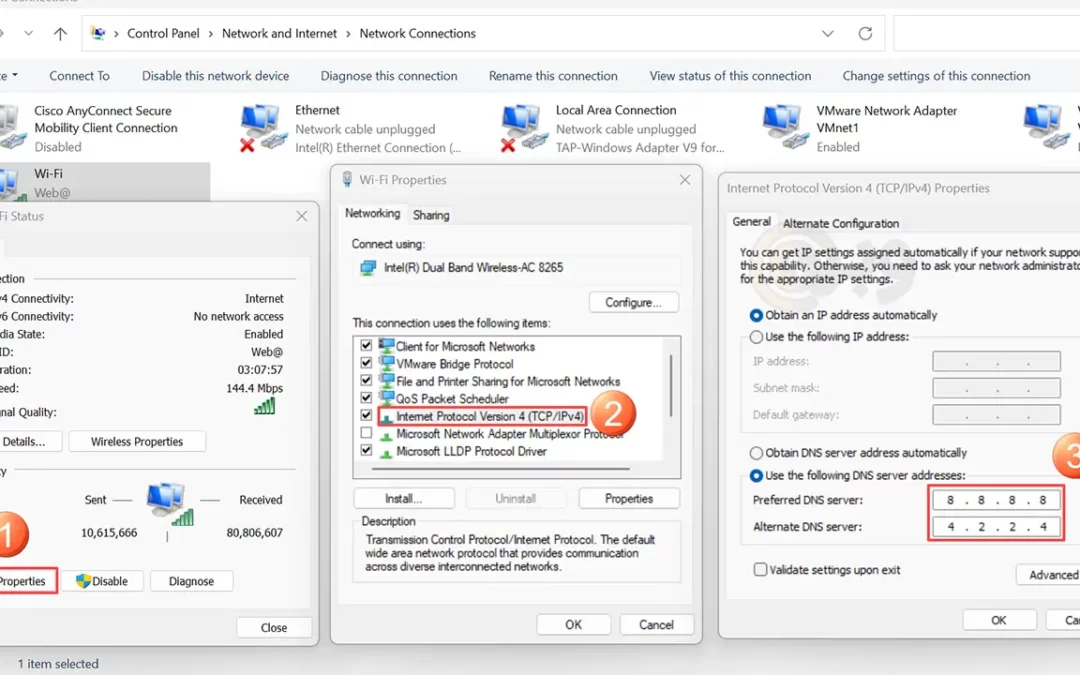Image resolution: width=1080 pixels, height=675 pixels.
Task: Uncheck Client for Microsoft Networks checkbox
Action: [366, 346]
